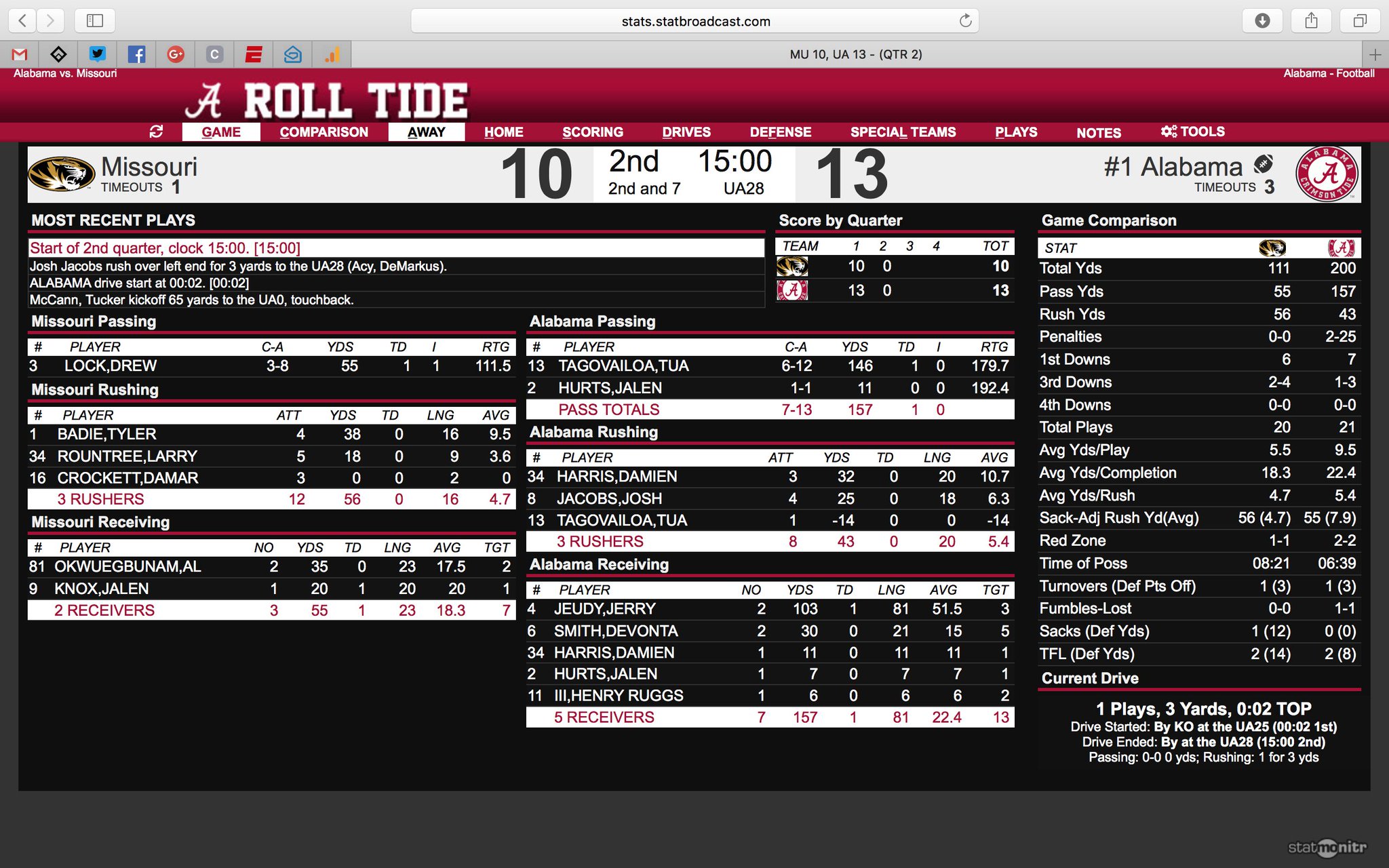This screenshot has width=1389, height=868.
Task: Click the Safari share icon
Action: coord(1311,20)
